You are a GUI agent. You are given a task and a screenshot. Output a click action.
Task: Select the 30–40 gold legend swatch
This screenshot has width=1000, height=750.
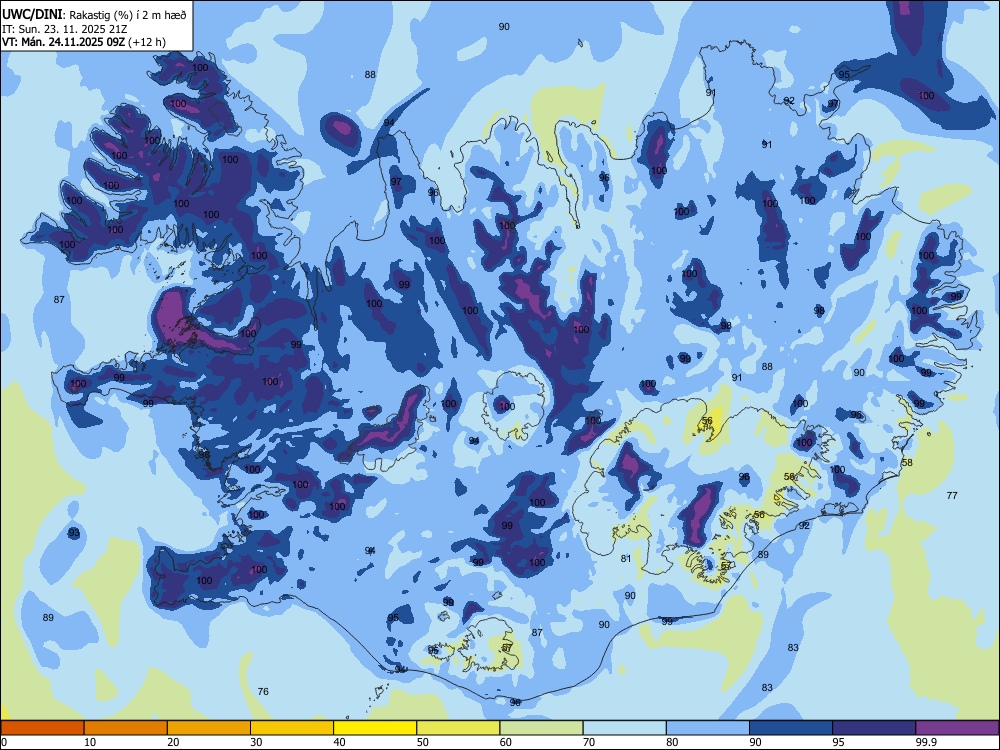(x=292, y=728)
